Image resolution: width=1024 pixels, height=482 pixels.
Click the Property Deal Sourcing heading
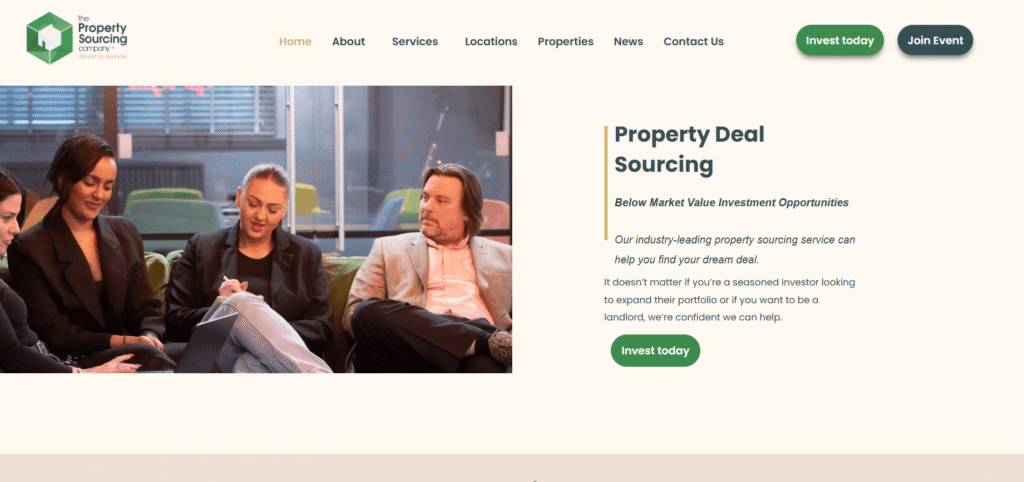(x=690, y=150)
